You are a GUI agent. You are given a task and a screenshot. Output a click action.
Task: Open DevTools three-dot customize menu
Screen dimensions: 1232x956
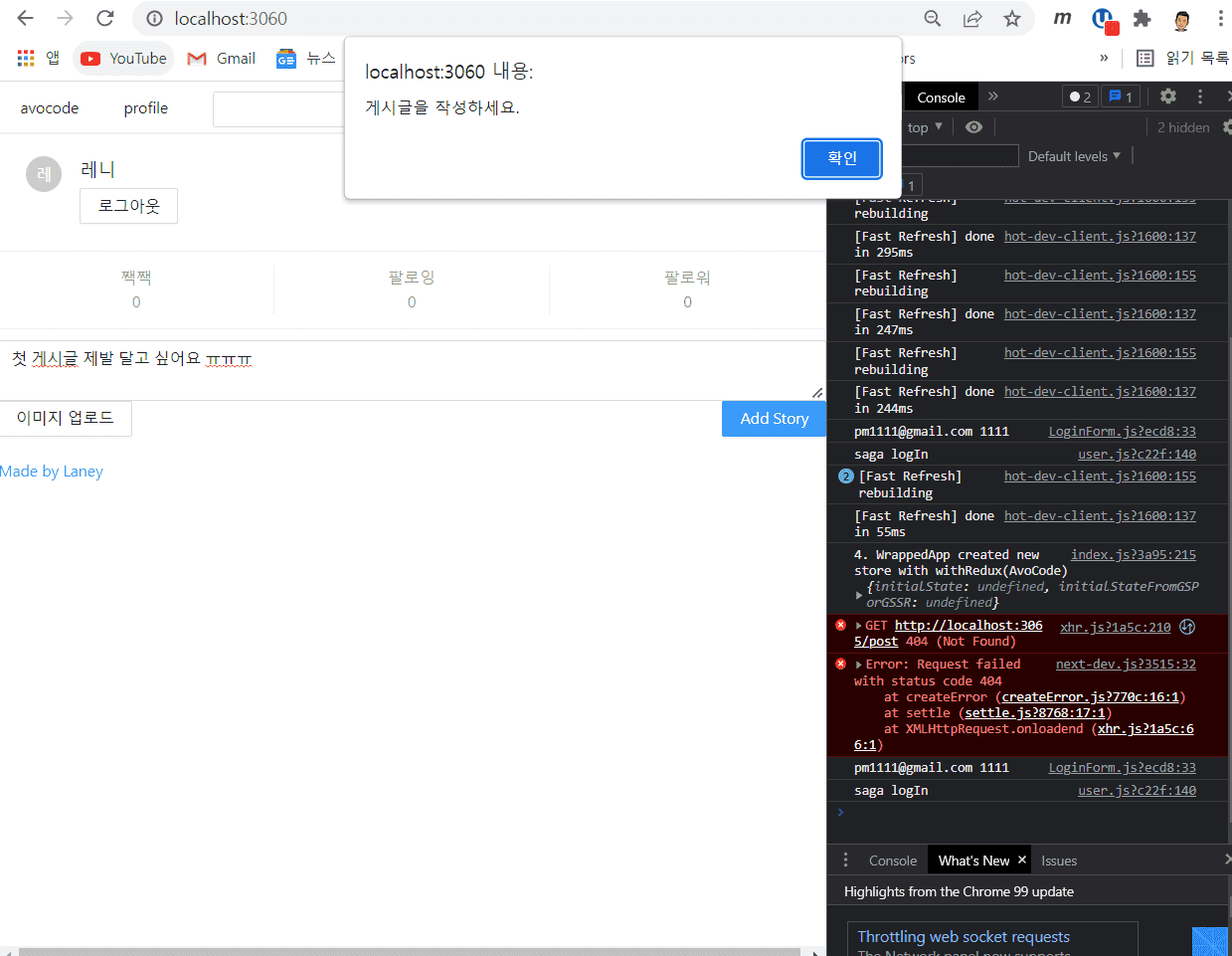[x=1200, y=96]
